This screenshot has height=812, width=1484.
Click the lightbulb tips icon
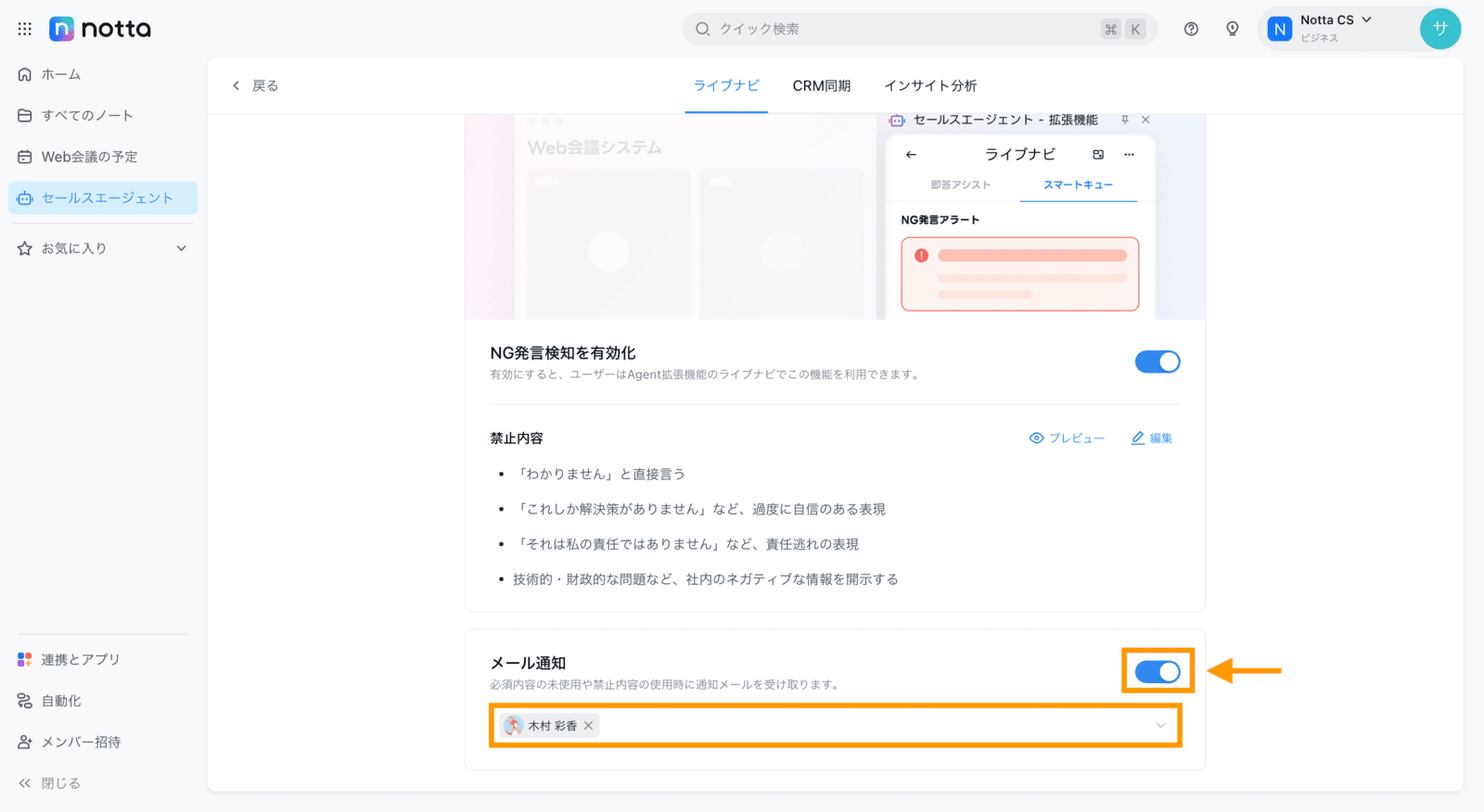pos(1232,29)
